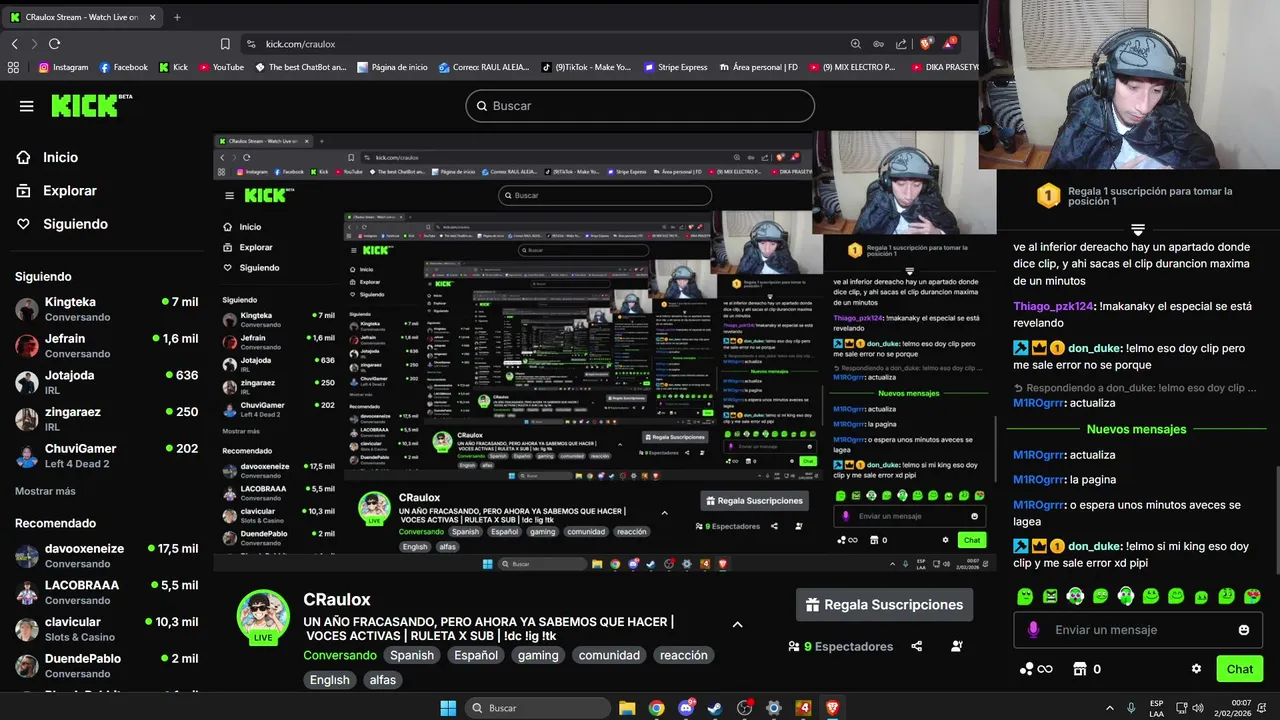Open the Instagram bookmark
Screen dimensions: 1280x720
point(63,67)
